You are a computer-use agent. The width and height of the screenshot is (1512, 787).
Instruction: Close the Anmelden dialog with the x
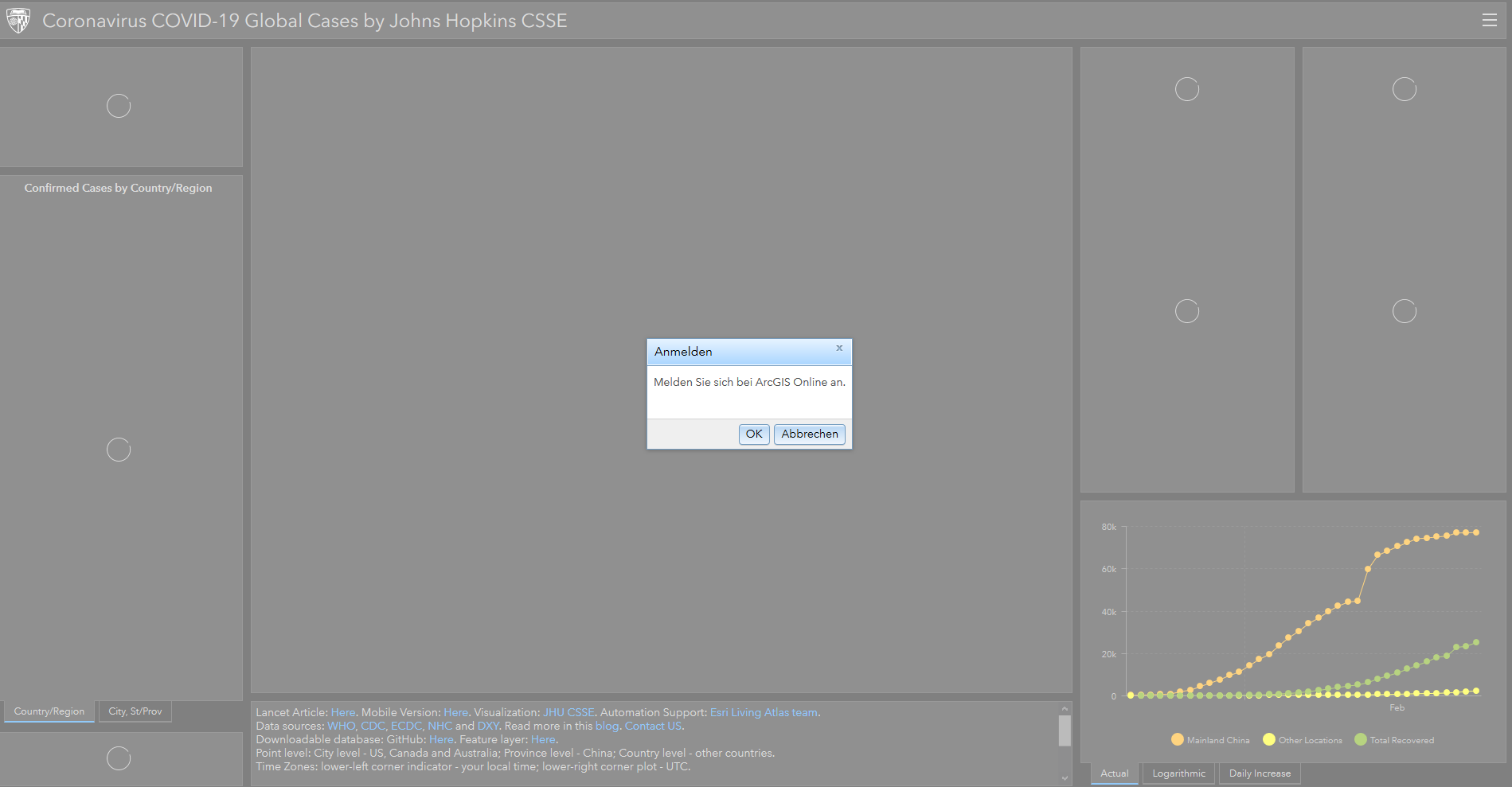coord(839,349)
